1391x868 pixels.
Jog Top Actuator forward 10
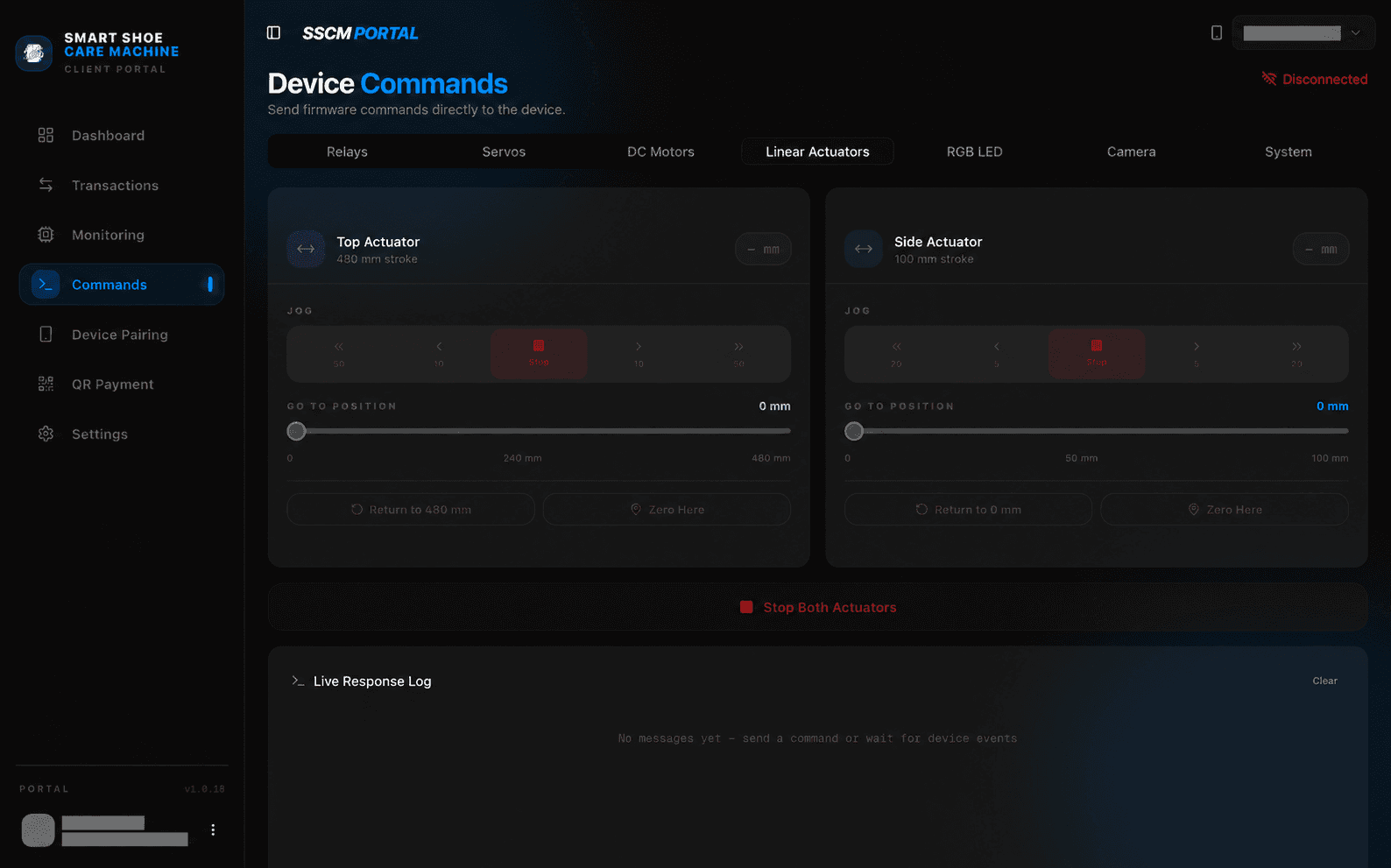point(639,354)
